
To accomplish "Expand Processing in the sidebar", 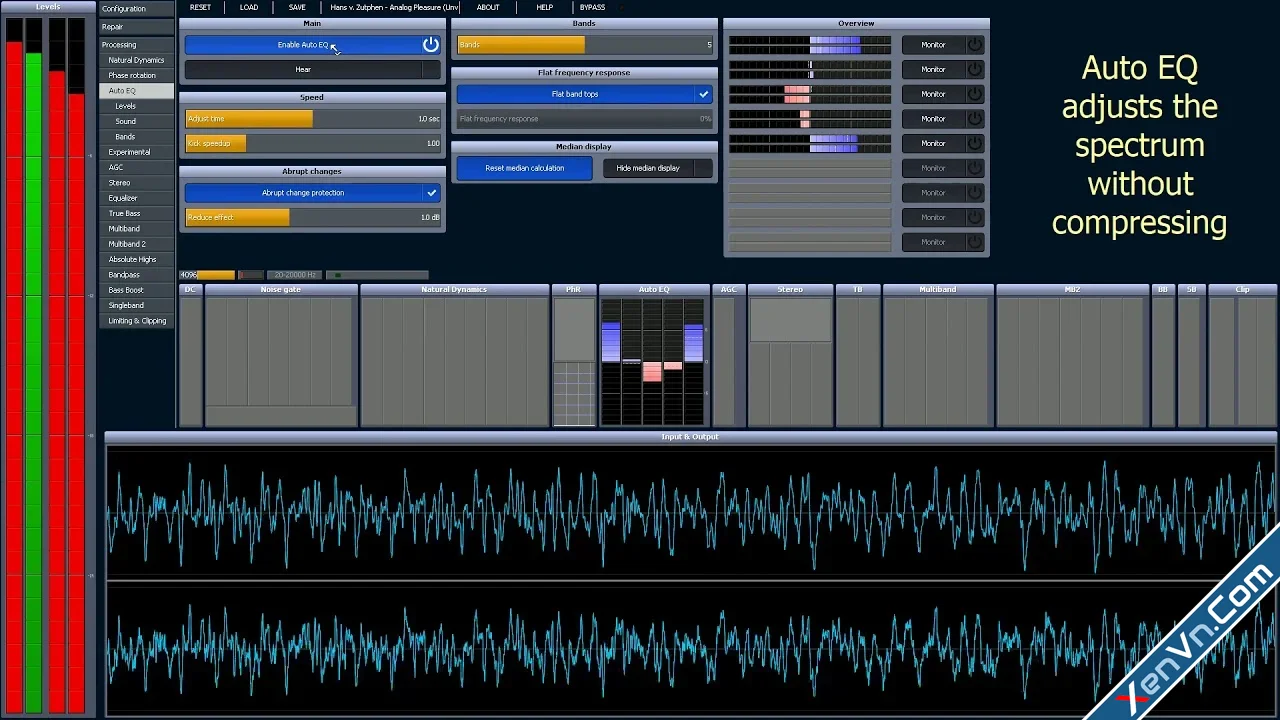I will tap(136, 45).
